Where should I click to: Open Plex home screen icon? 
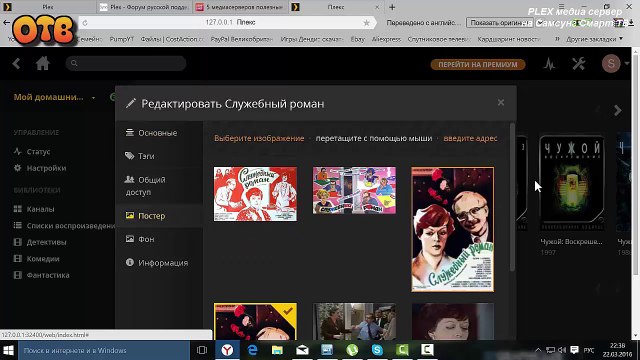pos(42,64)
